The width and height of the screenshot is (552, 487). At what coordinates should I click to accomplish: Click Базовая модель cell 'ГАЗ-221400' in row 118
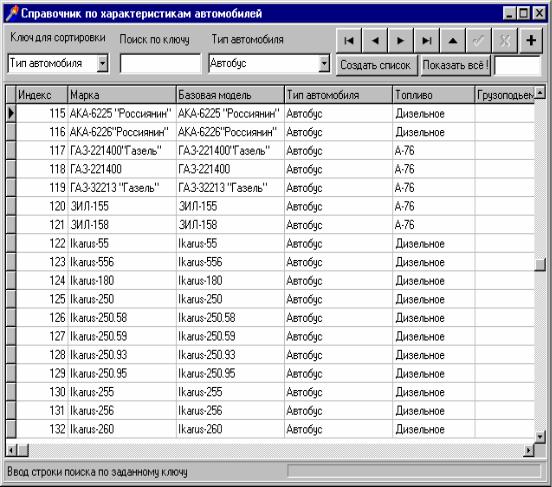coord(230,169)
